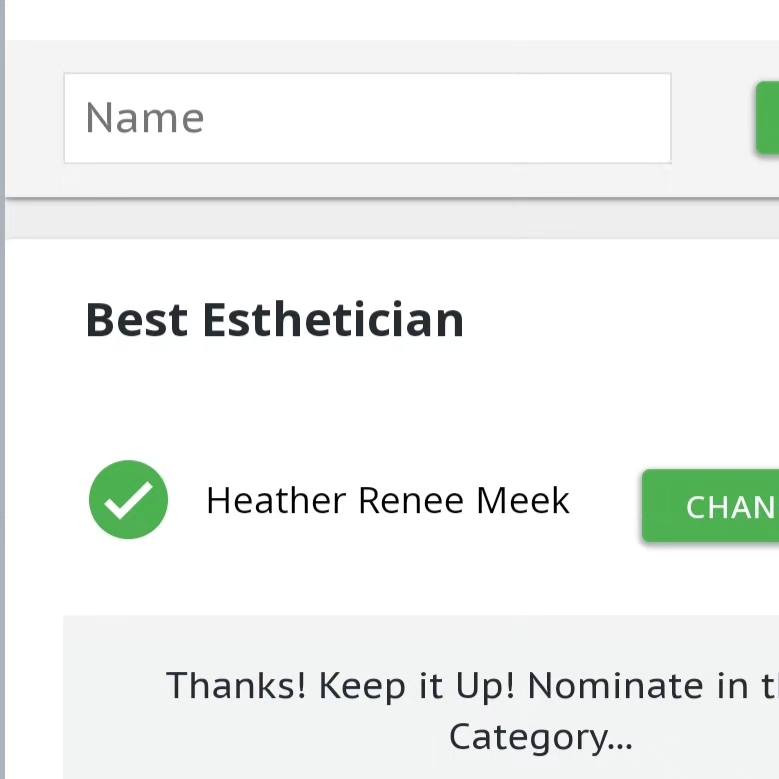779x779 pixels.
Task: Click the word Esthetician in the heading
Action: [x=333, y=320]
